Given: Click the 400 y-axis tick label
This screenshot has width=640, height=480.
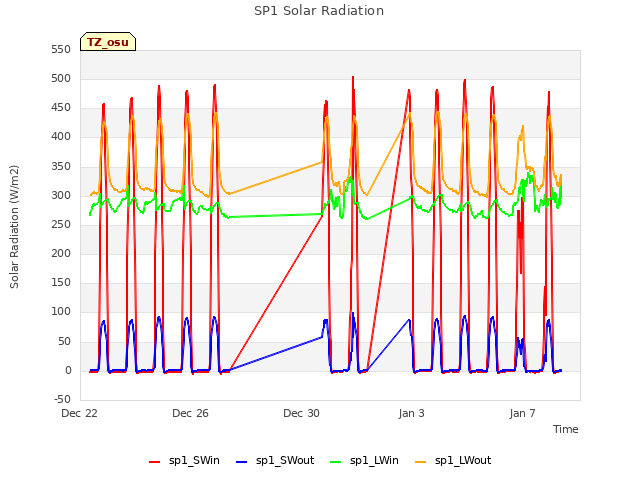Looking at the screenshot, I should click(x=61, y=137).
